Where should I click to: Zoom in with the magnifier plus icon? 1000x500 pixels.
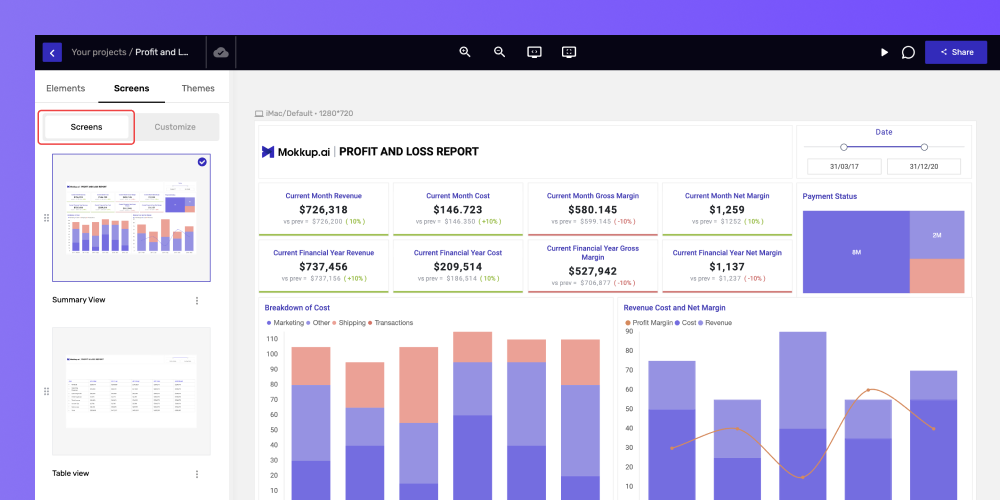point(465,52)
